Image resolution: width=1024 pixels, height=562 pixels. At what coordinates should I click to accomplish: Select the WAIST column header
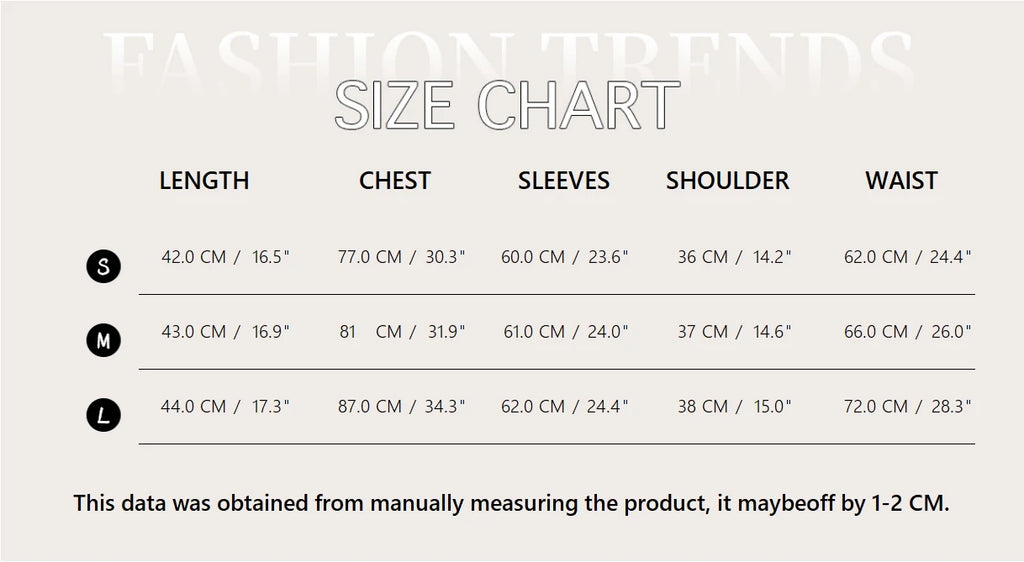coord(901,181)
